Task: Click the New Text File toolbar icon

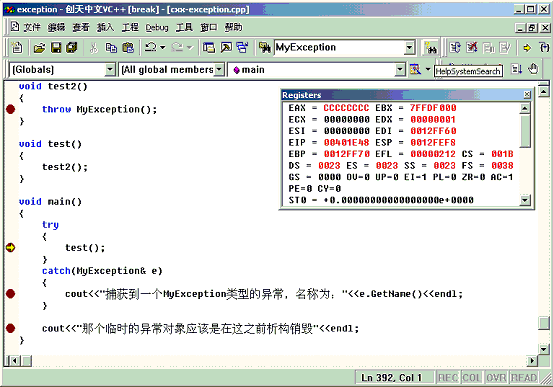Action: tap(17, 47)
